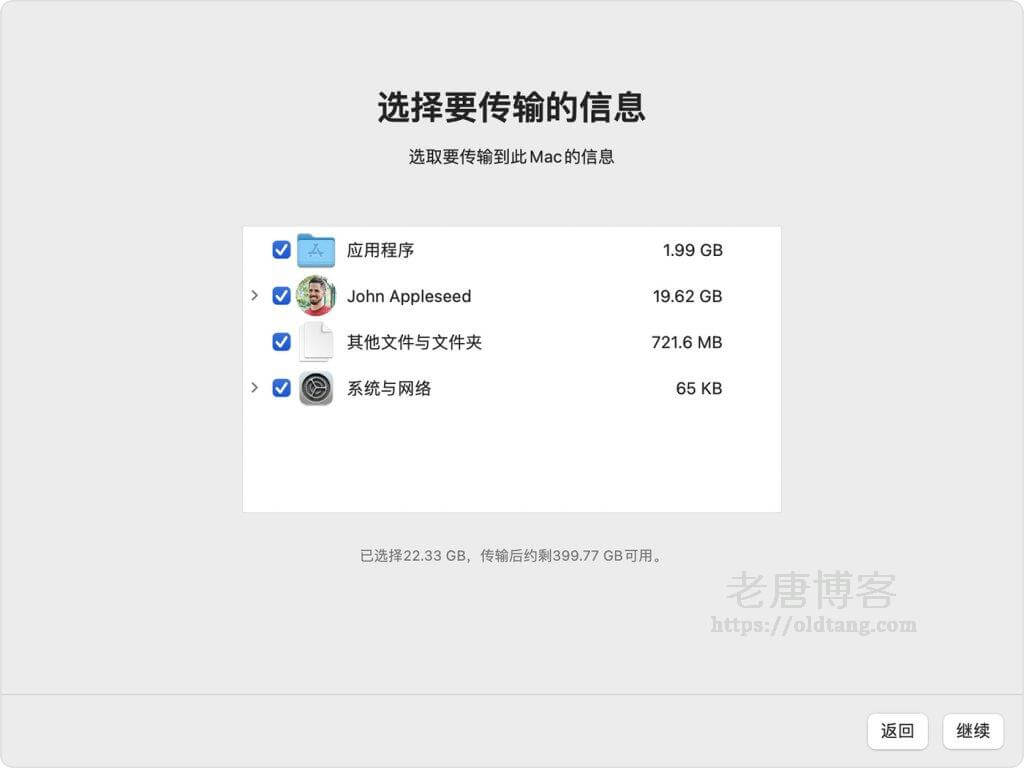Expand the John Appleseed disclosure arrow
Viewport: 1024px width, 768px height.
coord(255,296)
